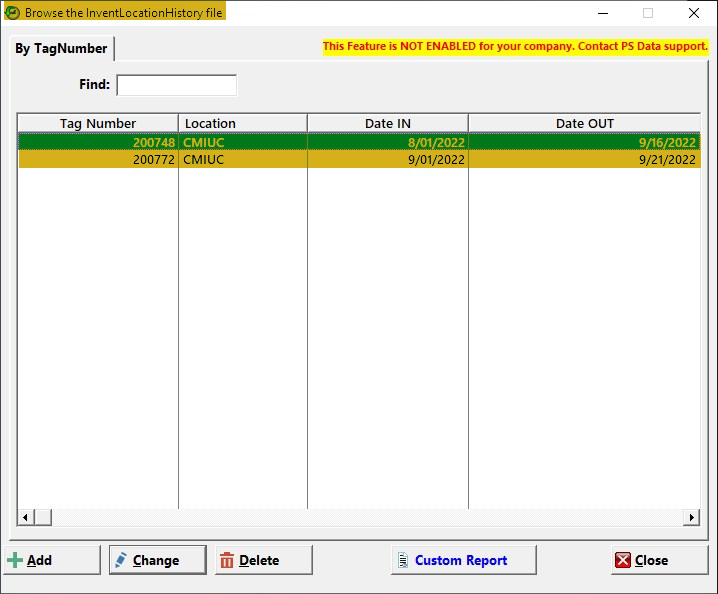Click the horizontal scrollbar thumb

click(x=43, y=518)
